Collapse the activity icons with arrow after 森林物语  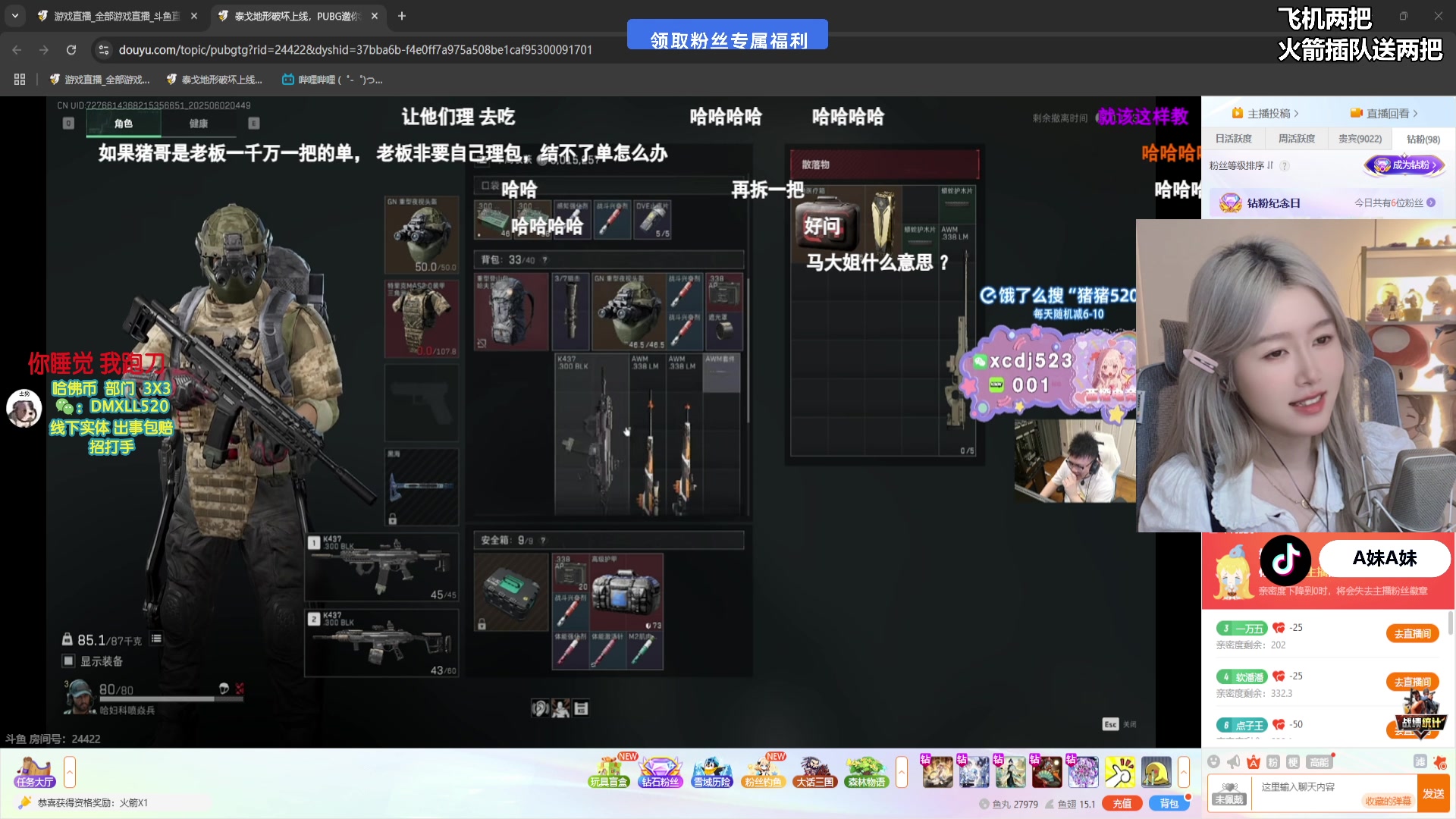(902, 772)
